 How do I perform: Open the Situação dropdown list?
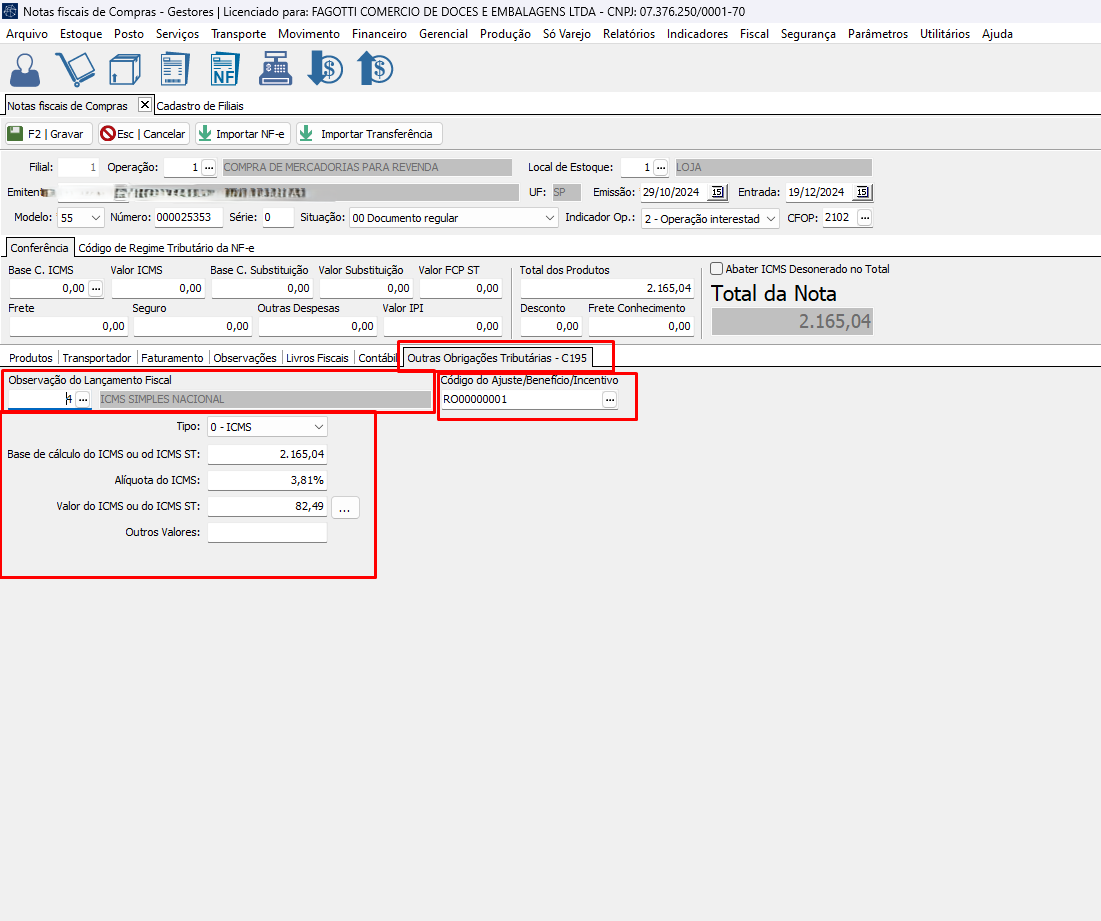pos(550,218)
